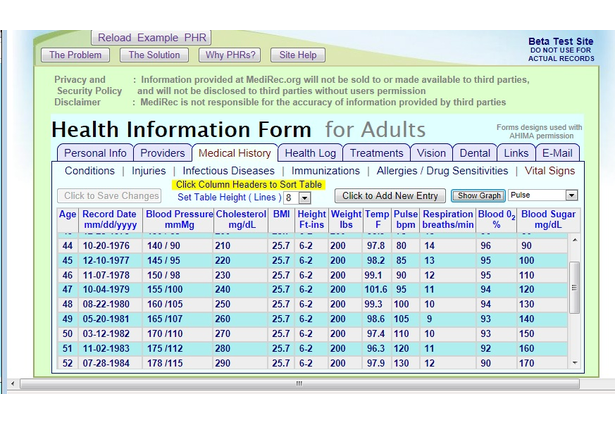Image resolution: width=615 pixels, height=424 pixels.
Task: Go to the Treatments tab
Action: coord(376,153)
